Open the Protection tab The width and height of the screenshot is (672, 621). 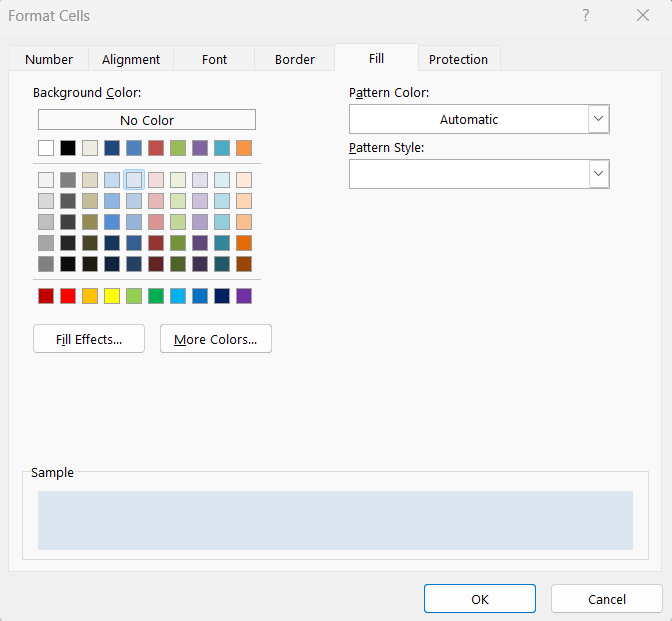point(458,59)
